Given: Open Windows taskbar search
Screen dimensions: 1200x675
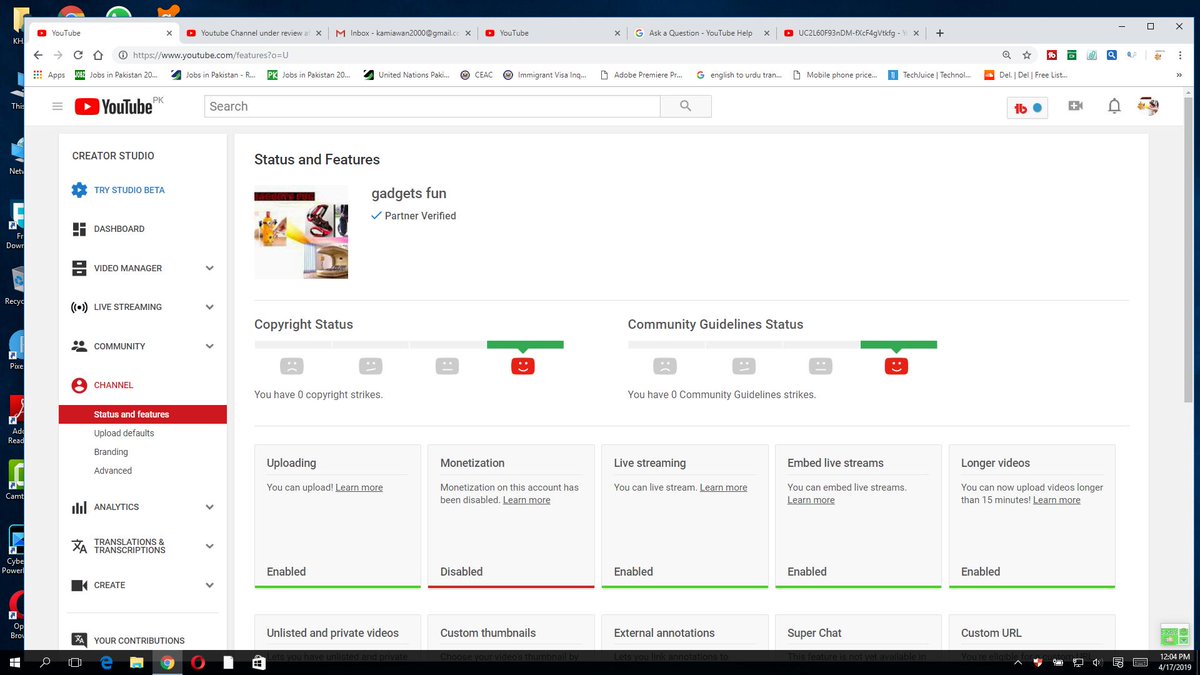Looking at the screenshot, I should [x=45, y=662].
